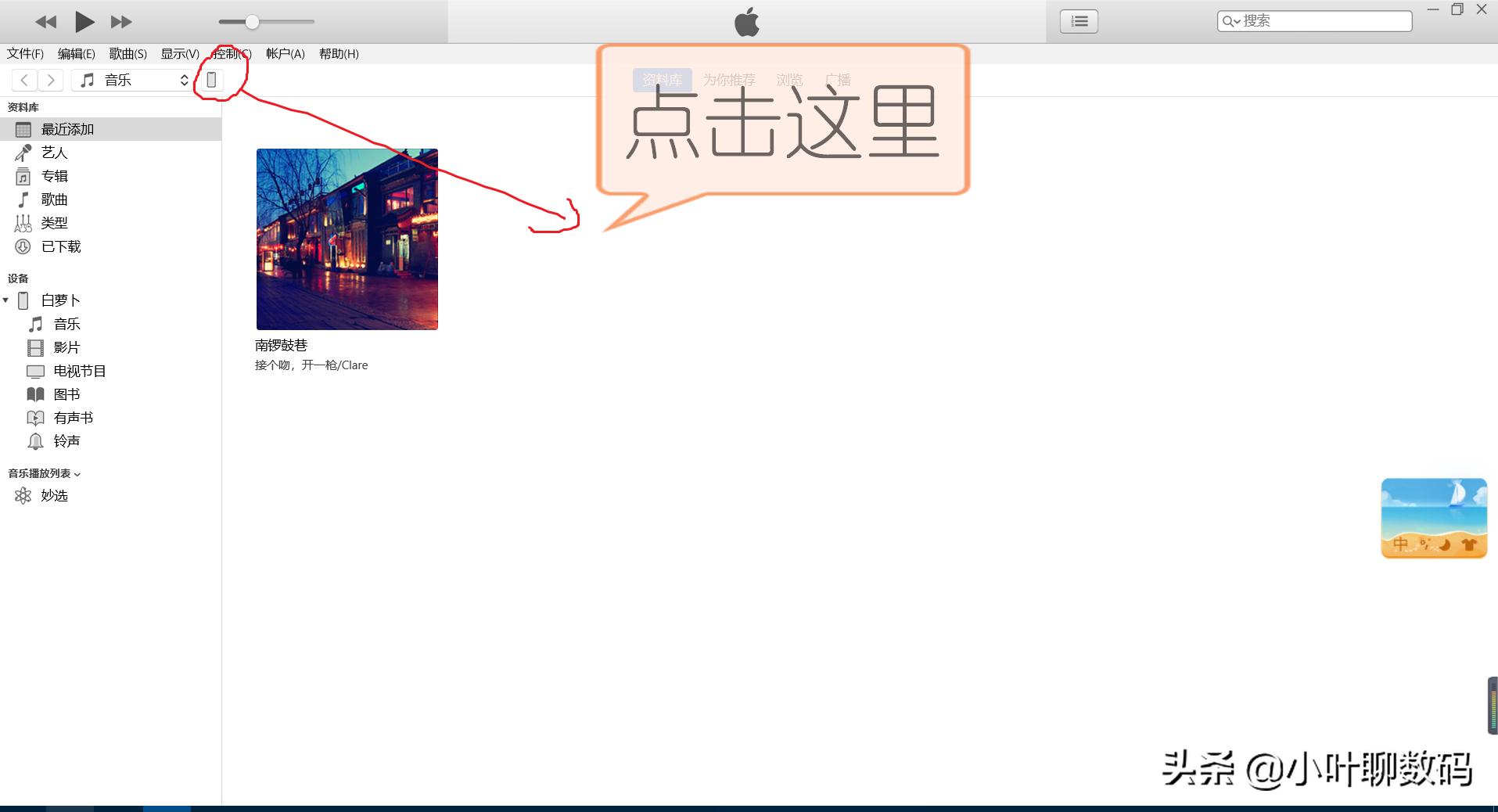
Task: Minimize the iTunes window
Action: [1433, 9]
